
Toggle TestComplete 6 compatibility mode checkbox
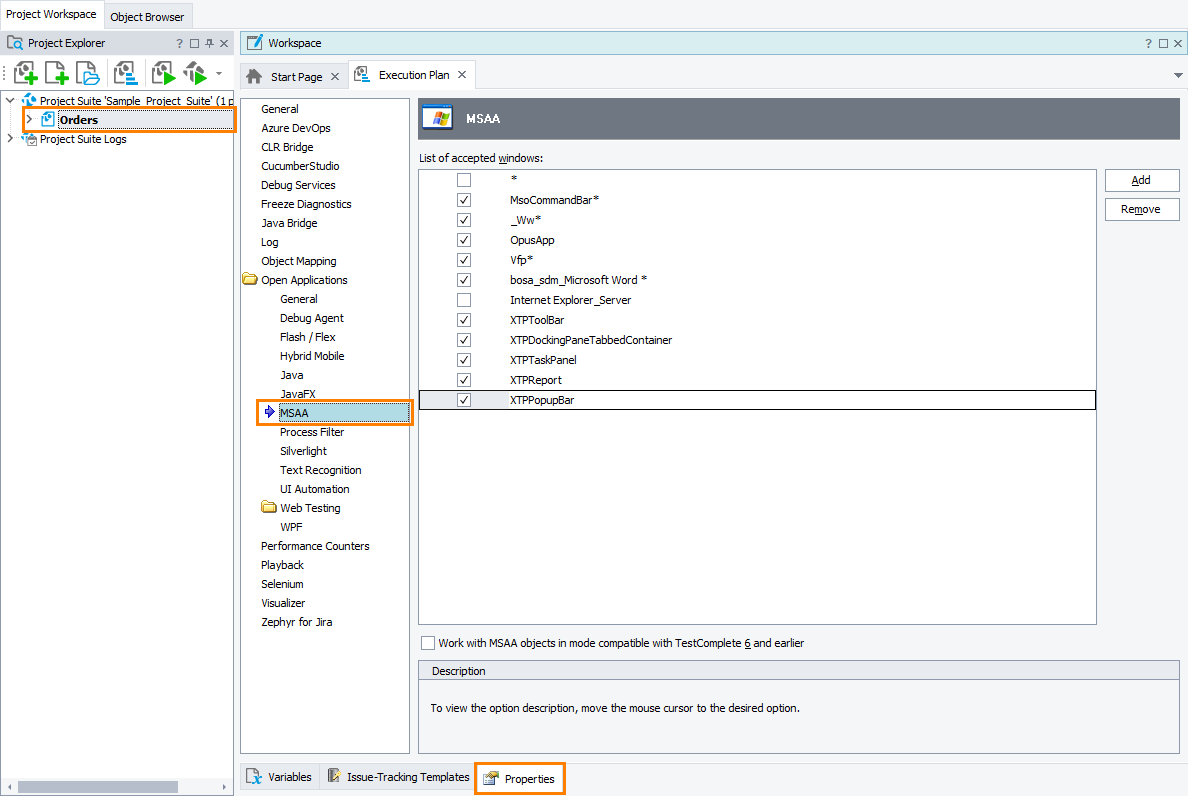click(428, 643)
